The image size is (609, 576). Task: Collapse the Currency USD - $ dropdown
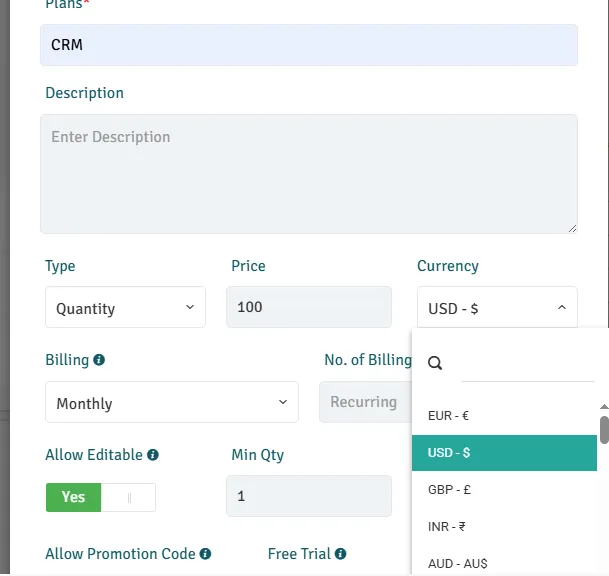point(497,307)
